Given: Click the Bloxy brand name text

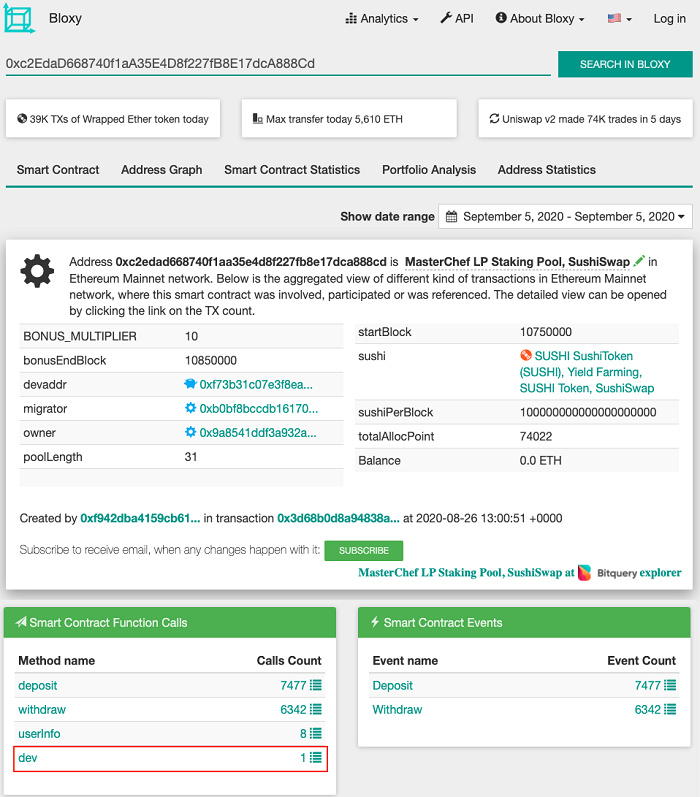Looking at the screenshot, I should (x=65, y=18).
